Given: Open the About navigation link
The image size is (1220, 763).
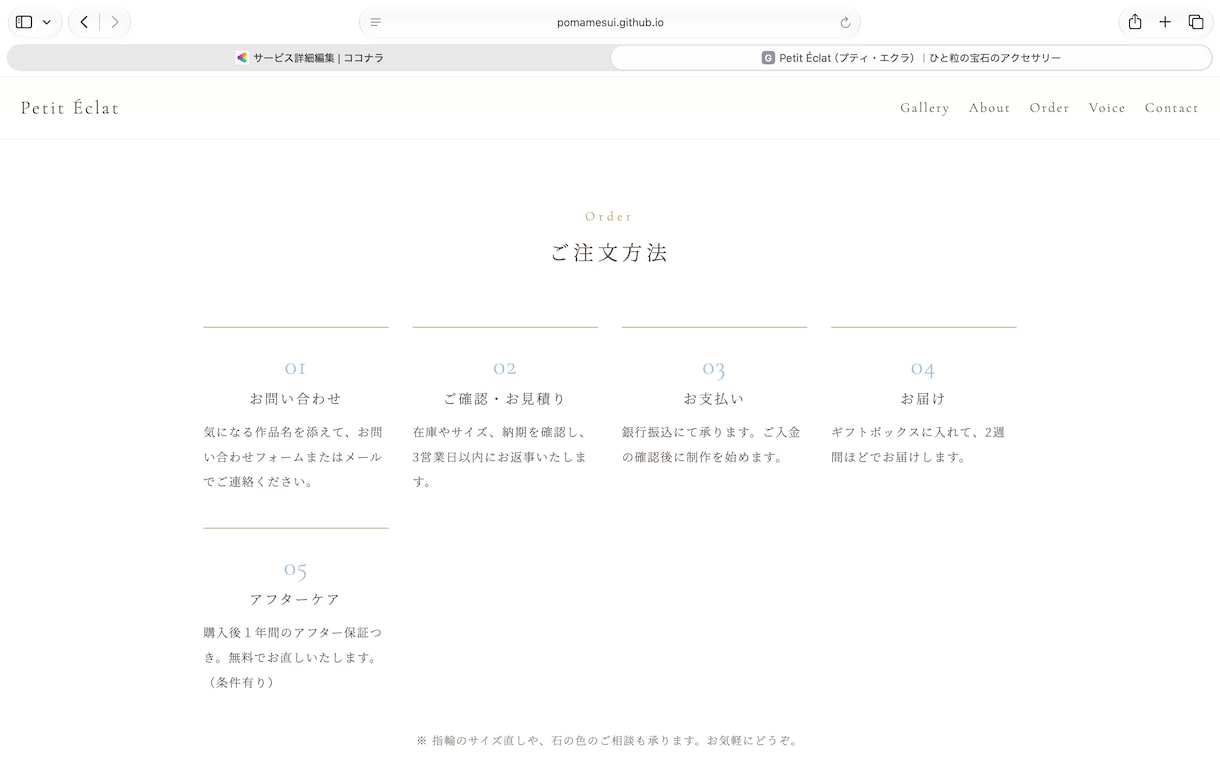Looking at the screenshot, I should pos(990,108).
